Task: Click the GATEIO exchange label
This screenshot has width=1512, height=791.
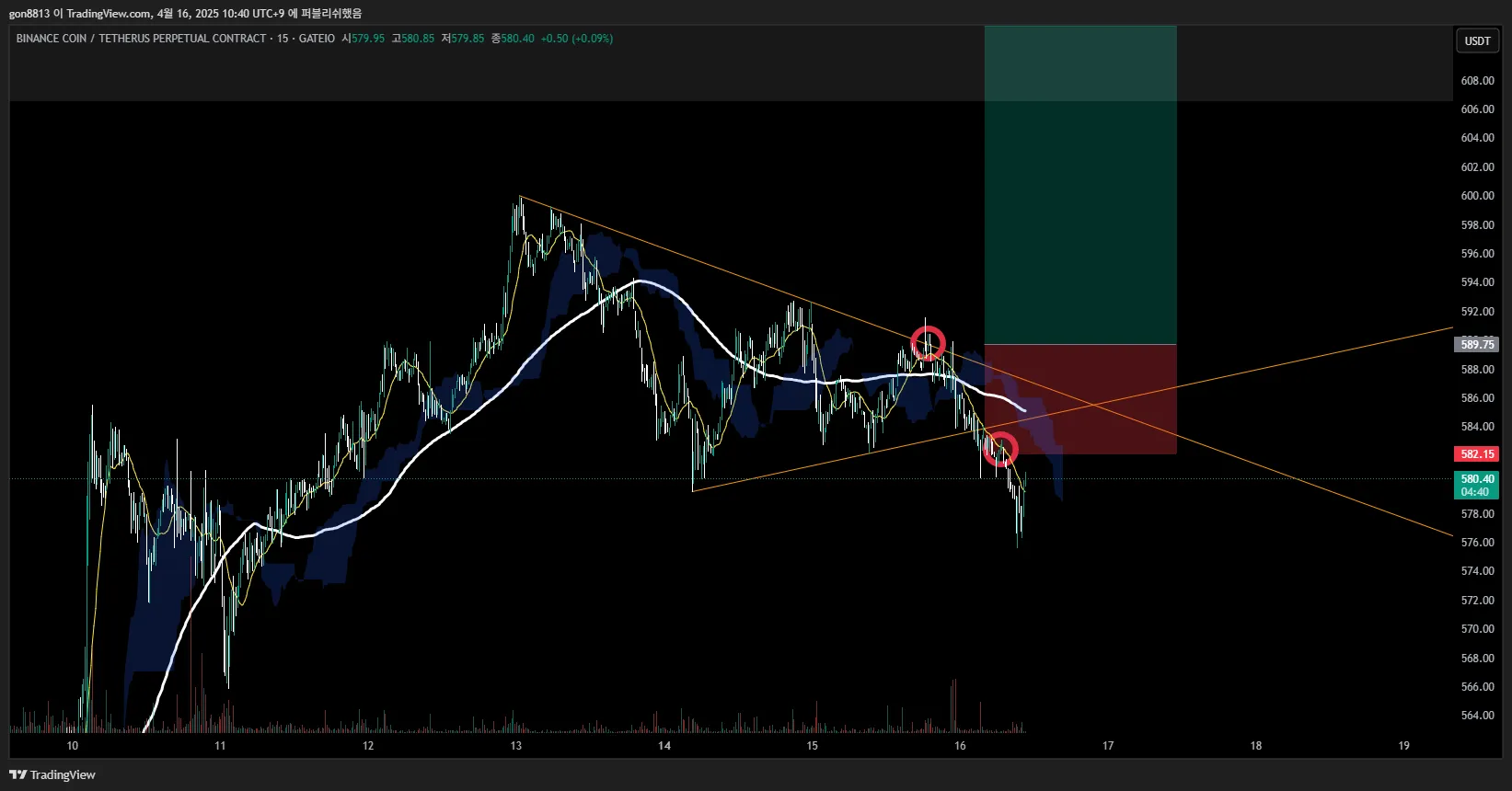Action: (x=317, y=39)
